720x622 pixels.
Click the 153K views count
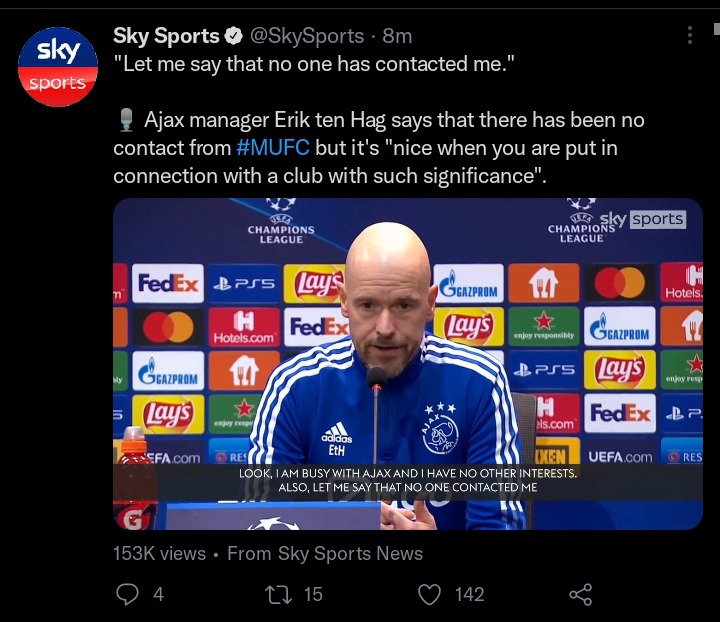(159, 554)
